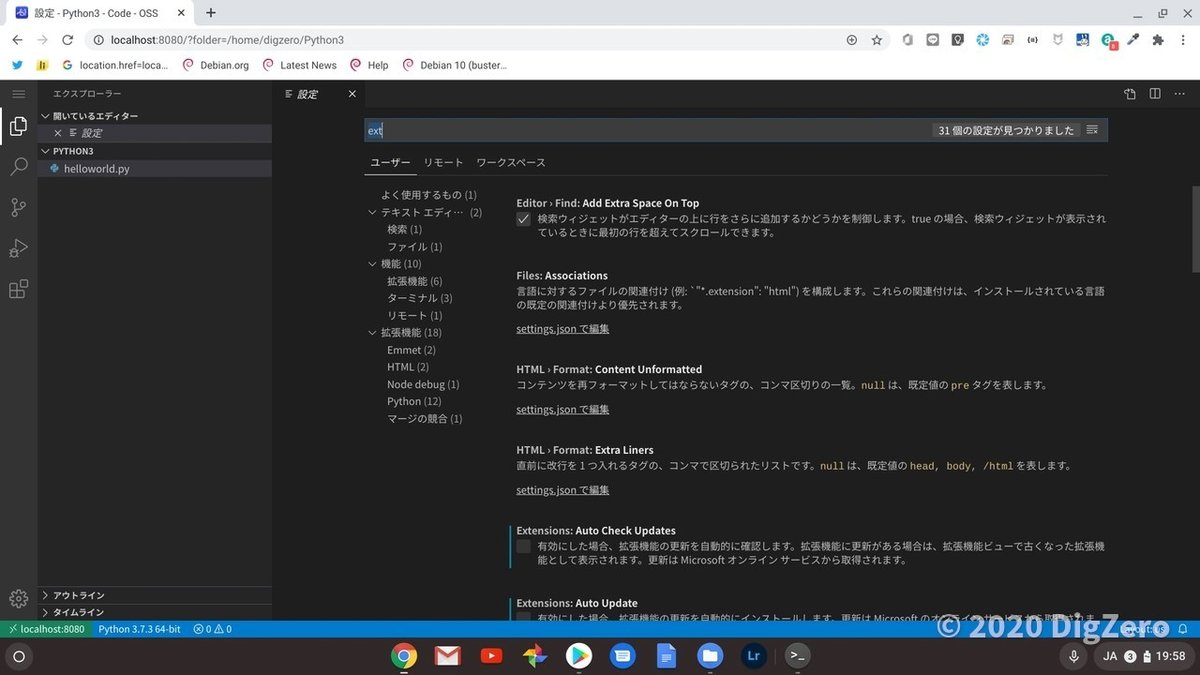Open the ChromeOS launcher circle button
Image resolution: width=1200 pixels, height=675 pixels.
tap(18, 656)
